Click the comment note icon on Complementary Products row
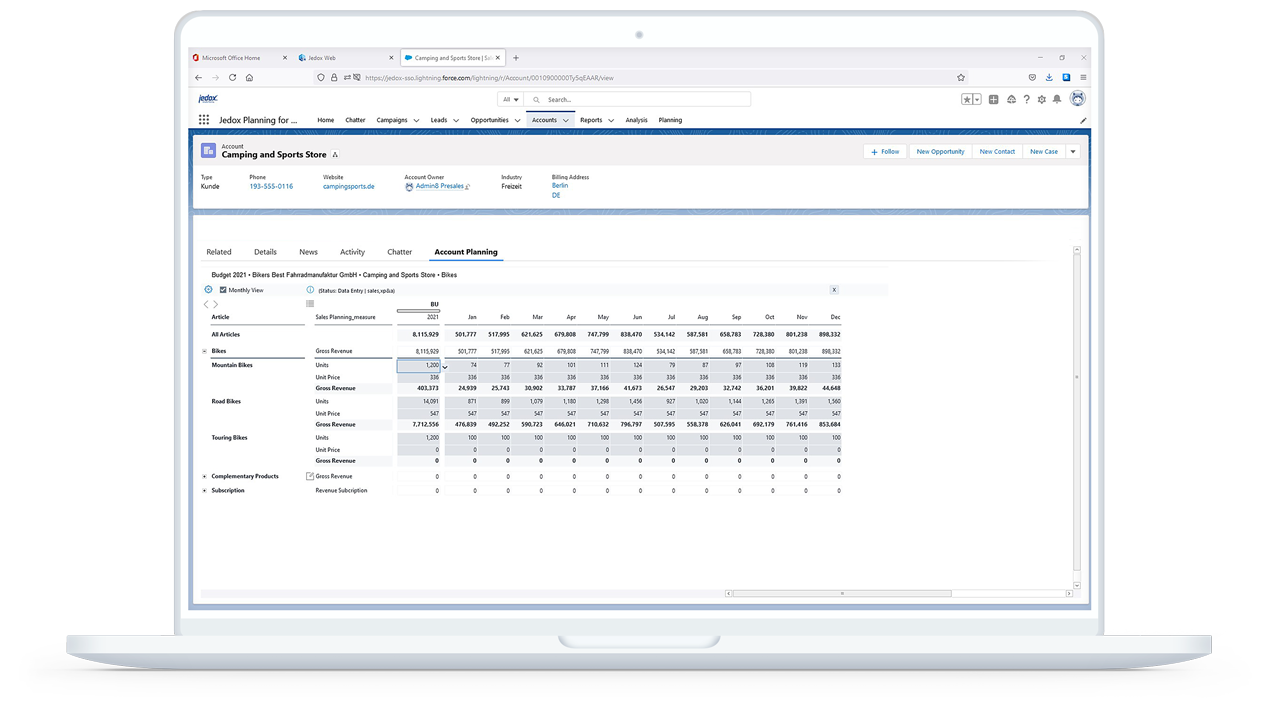Image resolution: width=1280 pixels, height=720 pixels. (x=310, y=476)
